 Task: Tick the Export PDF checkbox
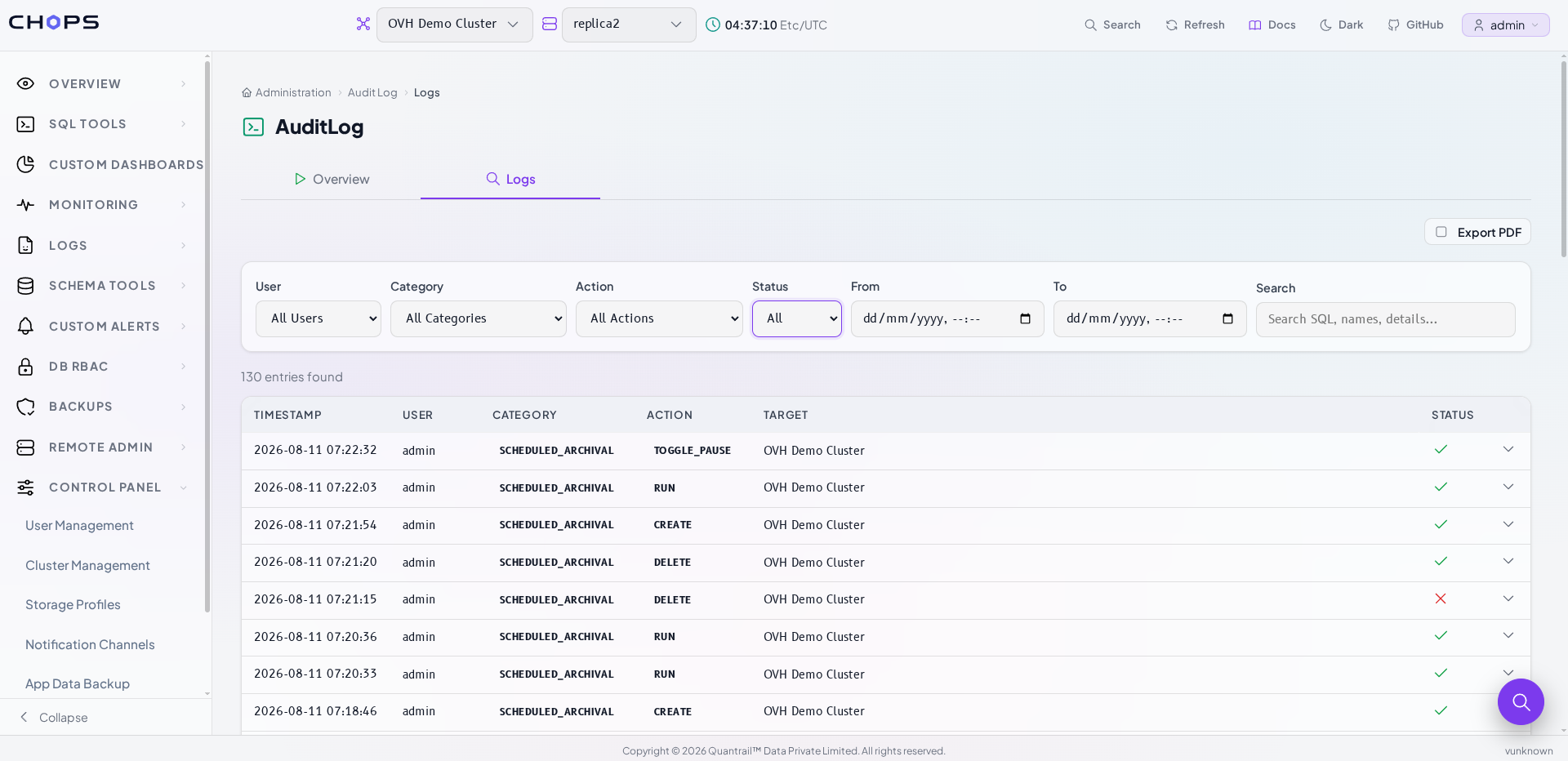coord(1441,232)
